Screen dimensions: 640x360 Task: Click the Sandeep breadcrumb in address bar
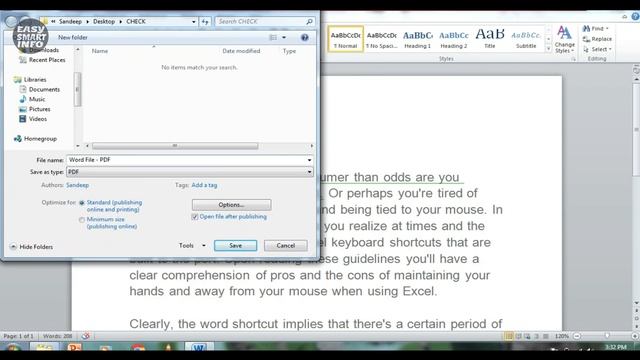[70, 22]
